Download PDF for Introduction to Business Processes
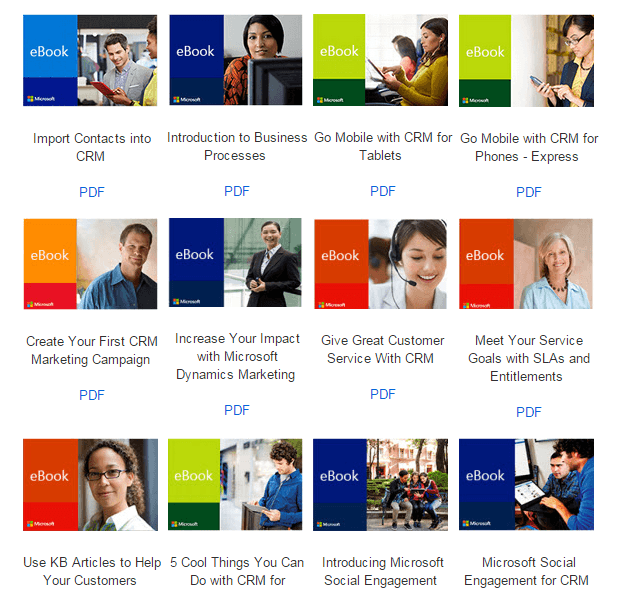This screenshot has width=628, height=590. (x=237, y=191)
